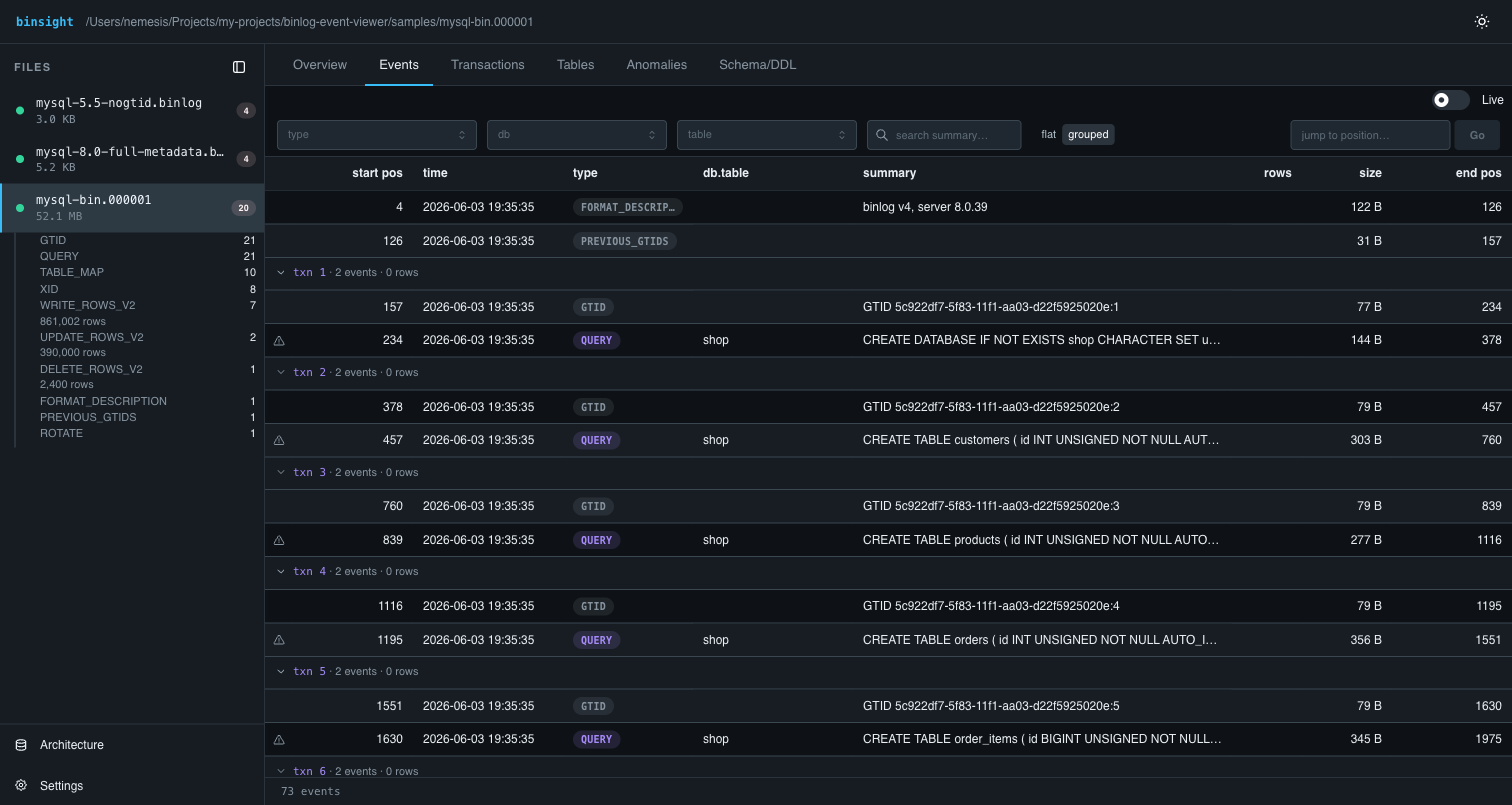Collapse the txn 3 group
Viewport: 1512px width, 805px height.
pos(280,472)
